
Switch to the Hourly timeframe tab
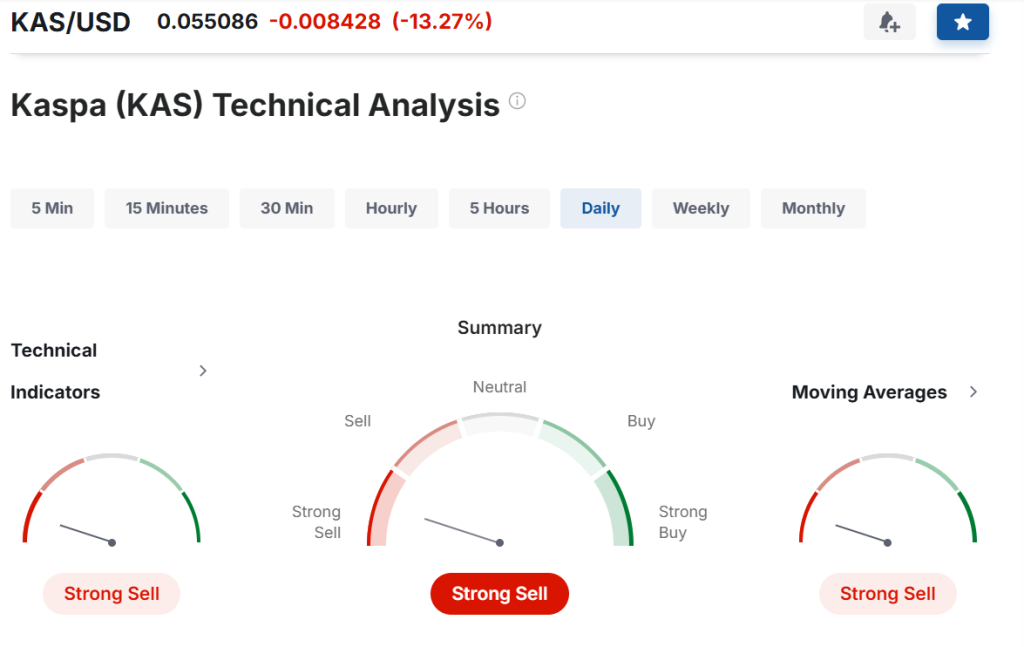point(391,208)
